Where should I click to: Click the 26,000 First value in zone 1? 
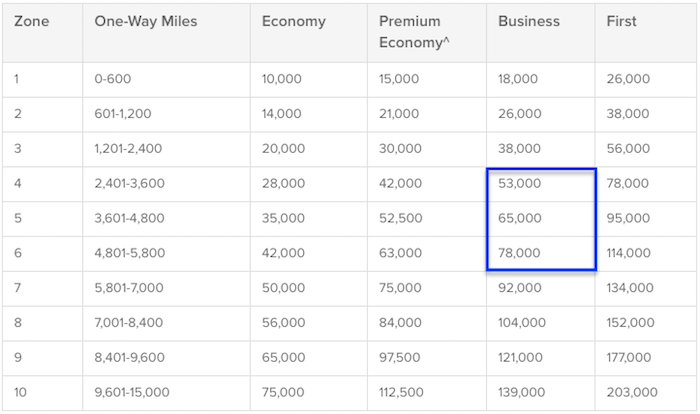pos(628,79)
